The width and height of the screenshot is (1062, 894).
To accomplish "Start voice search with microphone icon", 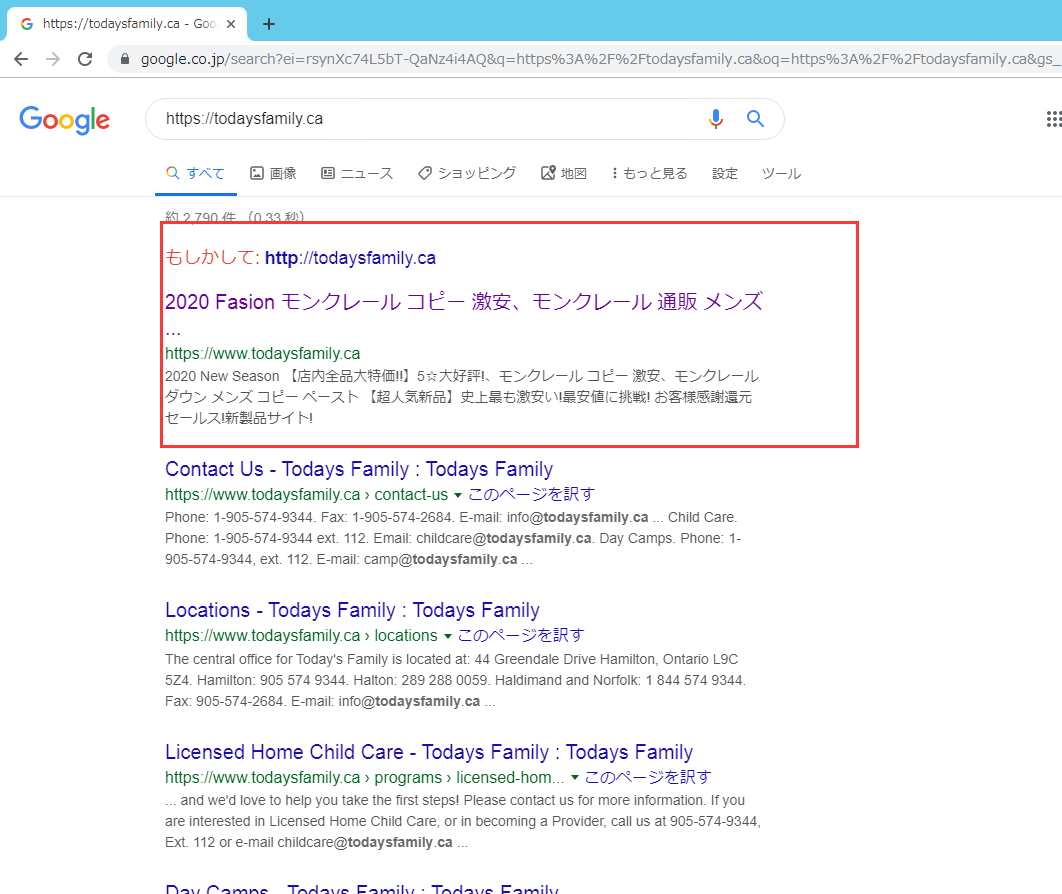I will (x=716, y=119).
